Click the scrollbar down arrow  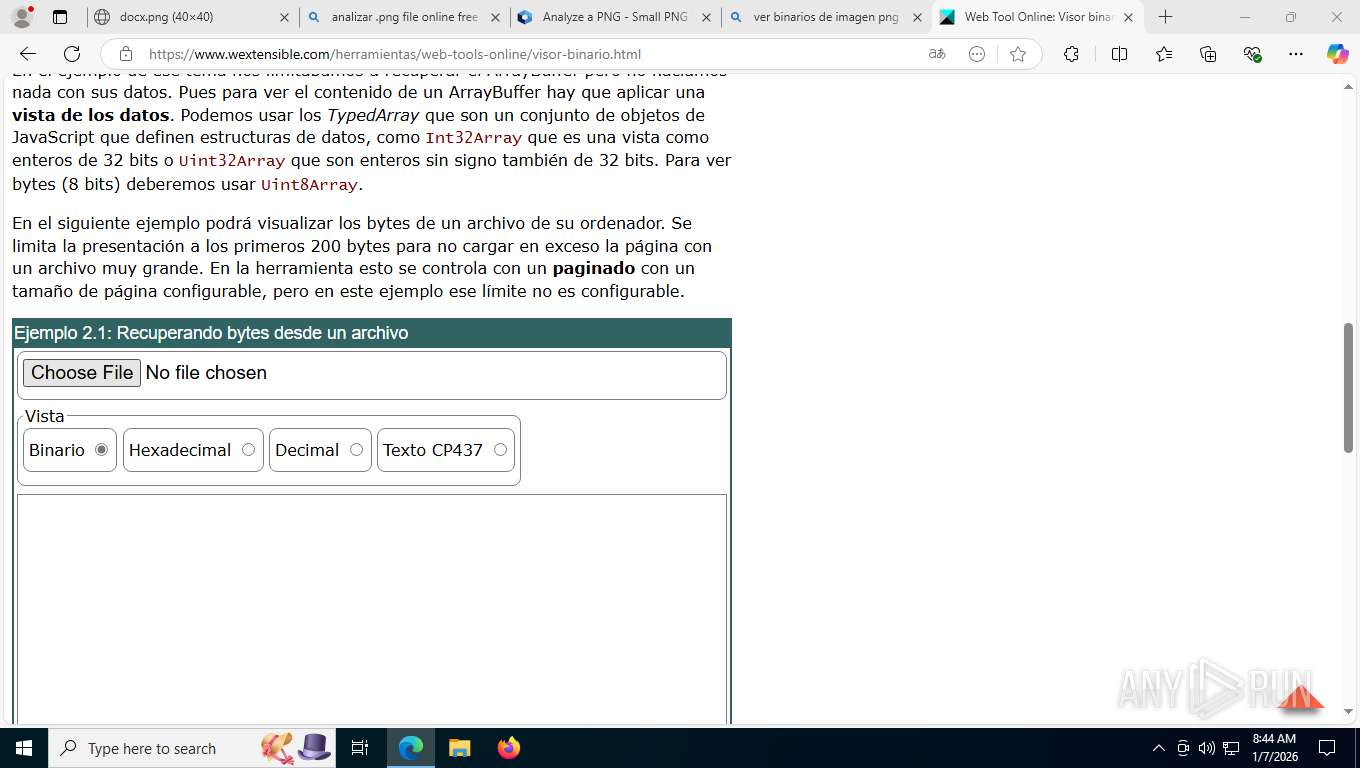(1348, 711)
